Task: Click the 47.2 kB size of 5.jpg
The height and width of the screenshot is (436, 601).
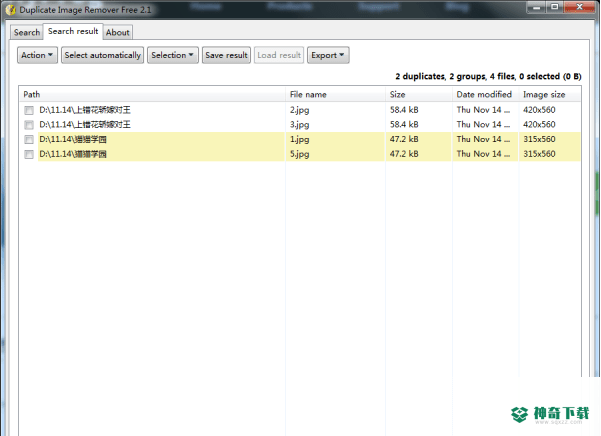Action: (404, 154)
